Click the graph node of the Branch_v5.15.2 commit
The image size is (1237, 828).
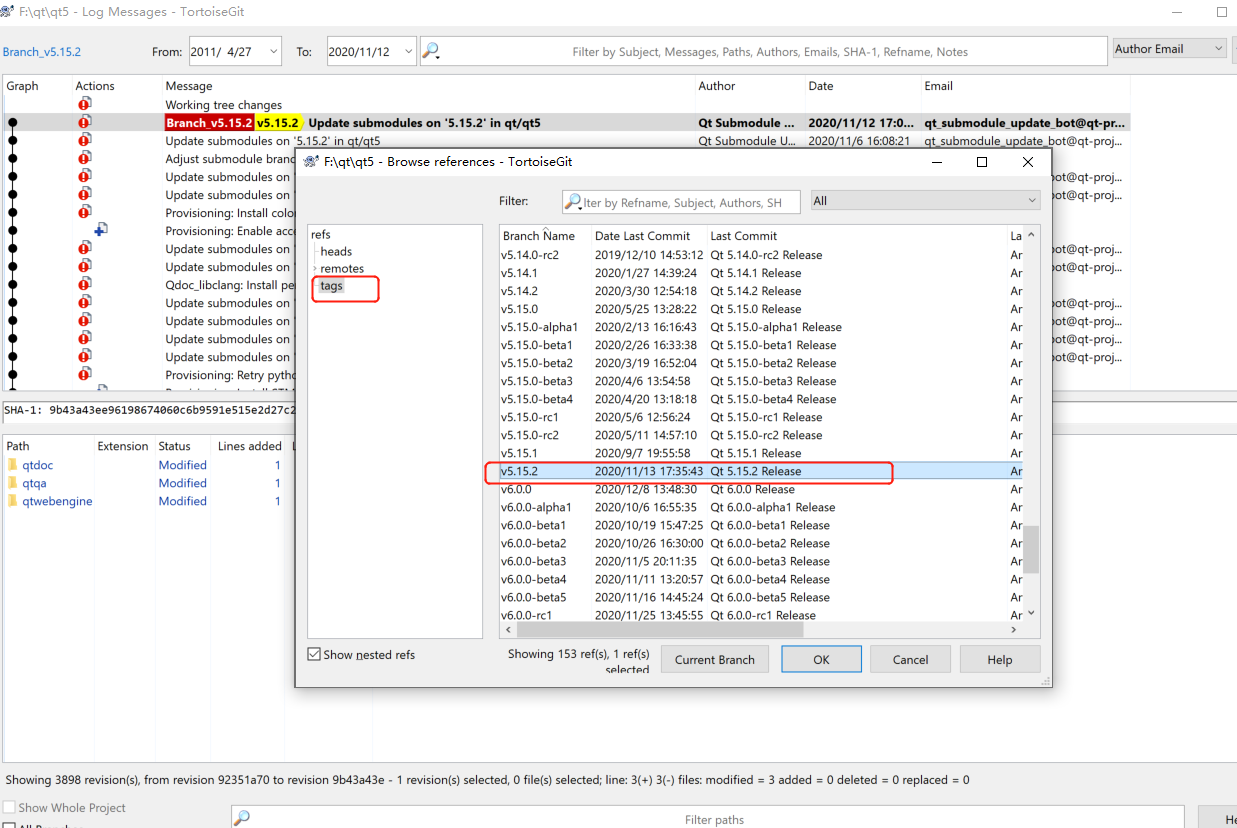(x=13, y=122)
